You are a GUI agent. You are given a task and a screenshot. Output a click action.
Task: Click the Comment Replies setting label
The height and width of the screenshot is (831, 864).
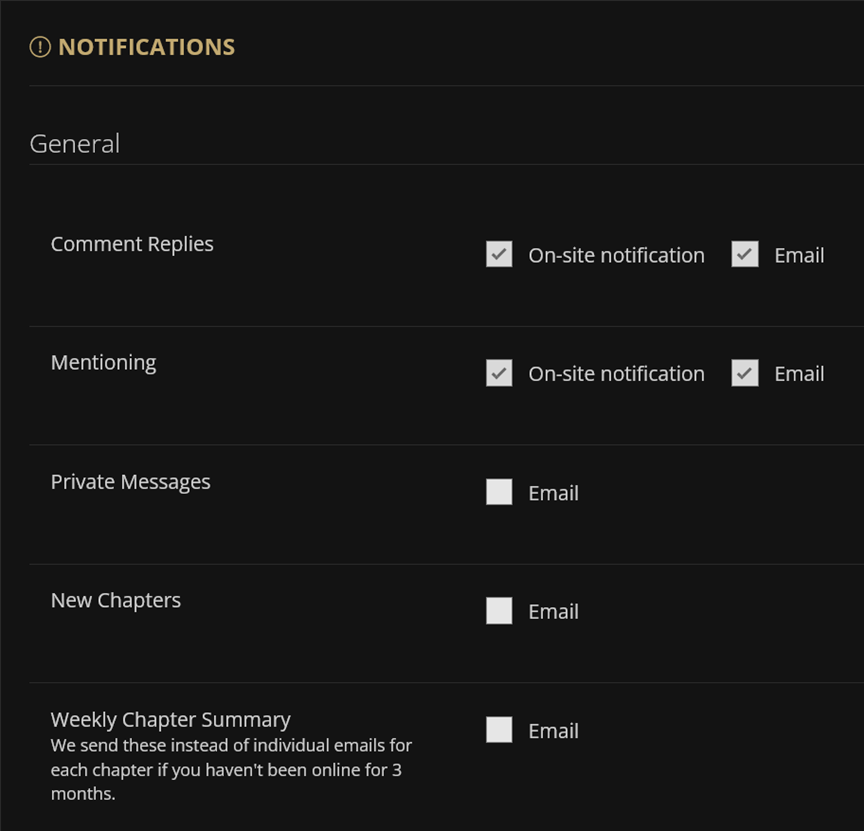[x=132, y=244]
